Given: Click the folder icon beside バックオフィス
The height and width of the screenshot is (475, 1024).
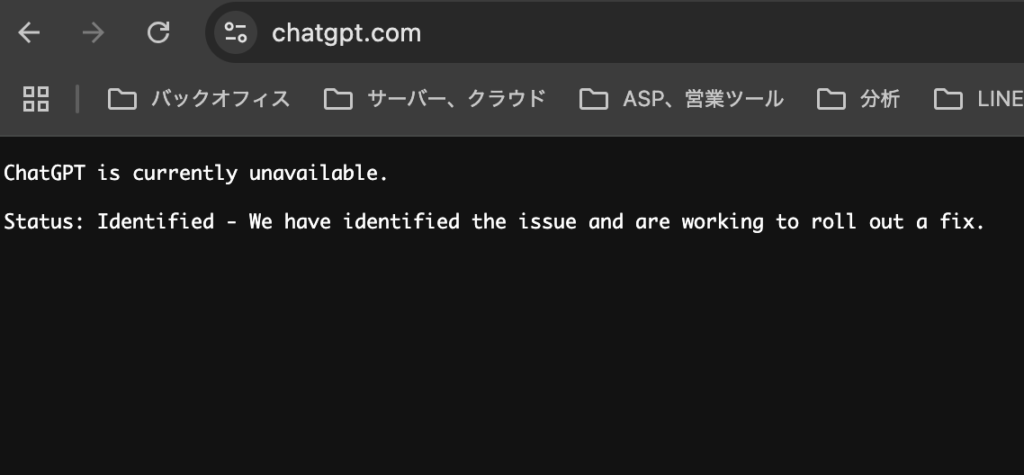Looking at the screenshot, I should [122, 99].
